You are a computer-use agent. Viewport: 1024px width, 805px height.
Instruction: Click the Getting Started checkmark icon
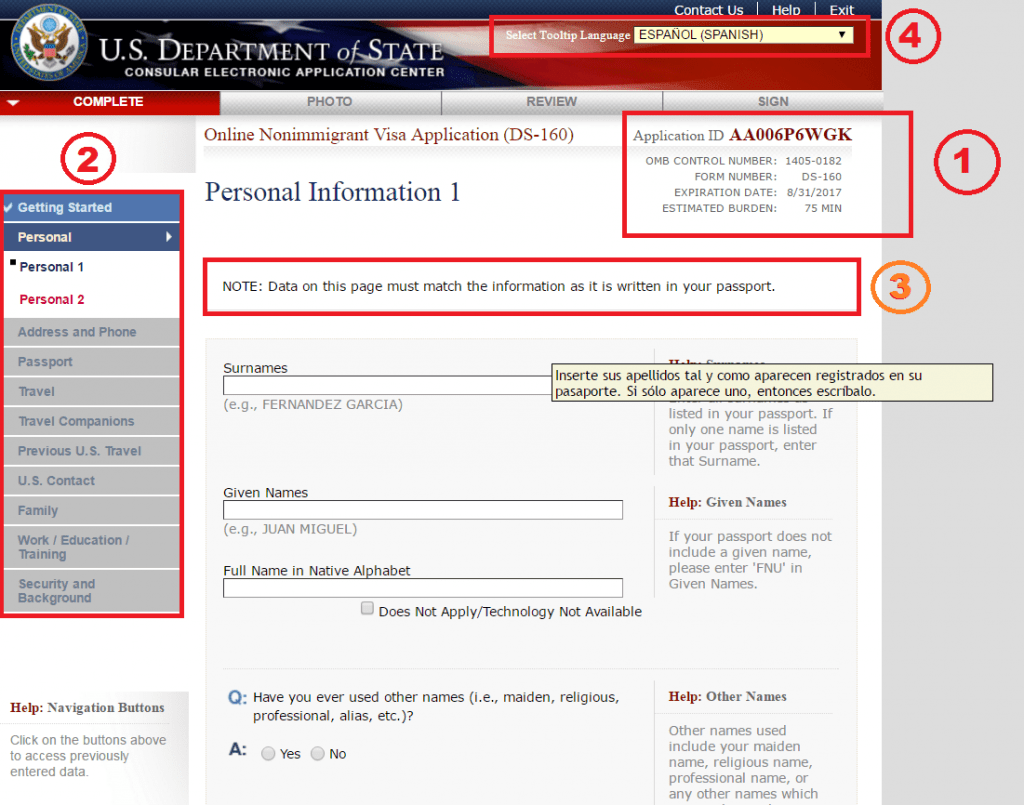tap(8, 208)
